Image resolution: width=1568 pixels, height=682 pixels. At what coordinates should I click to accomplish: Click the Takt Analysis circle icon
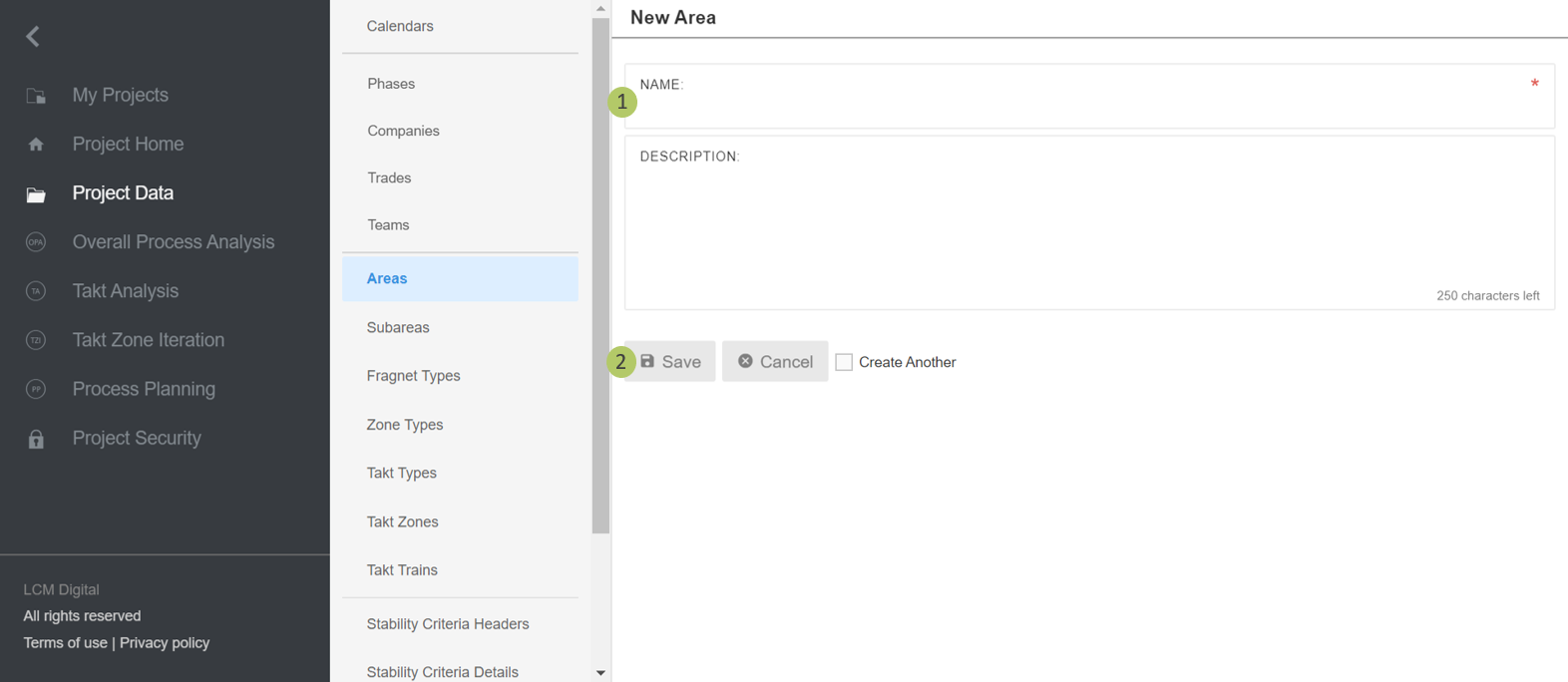[x=36, y=291]
